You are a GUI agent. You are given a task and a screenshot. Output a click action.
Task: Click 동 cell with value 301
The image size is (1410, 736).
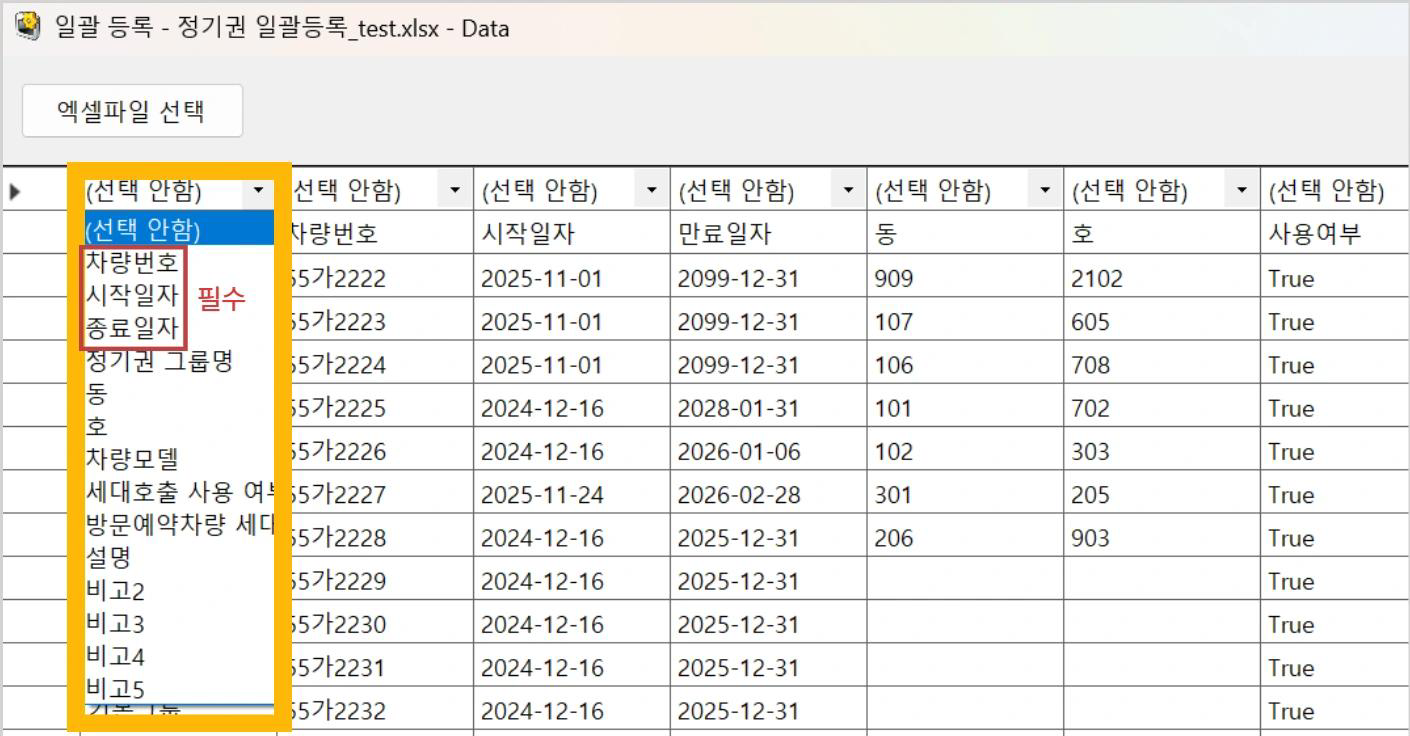tap(965, 494)
